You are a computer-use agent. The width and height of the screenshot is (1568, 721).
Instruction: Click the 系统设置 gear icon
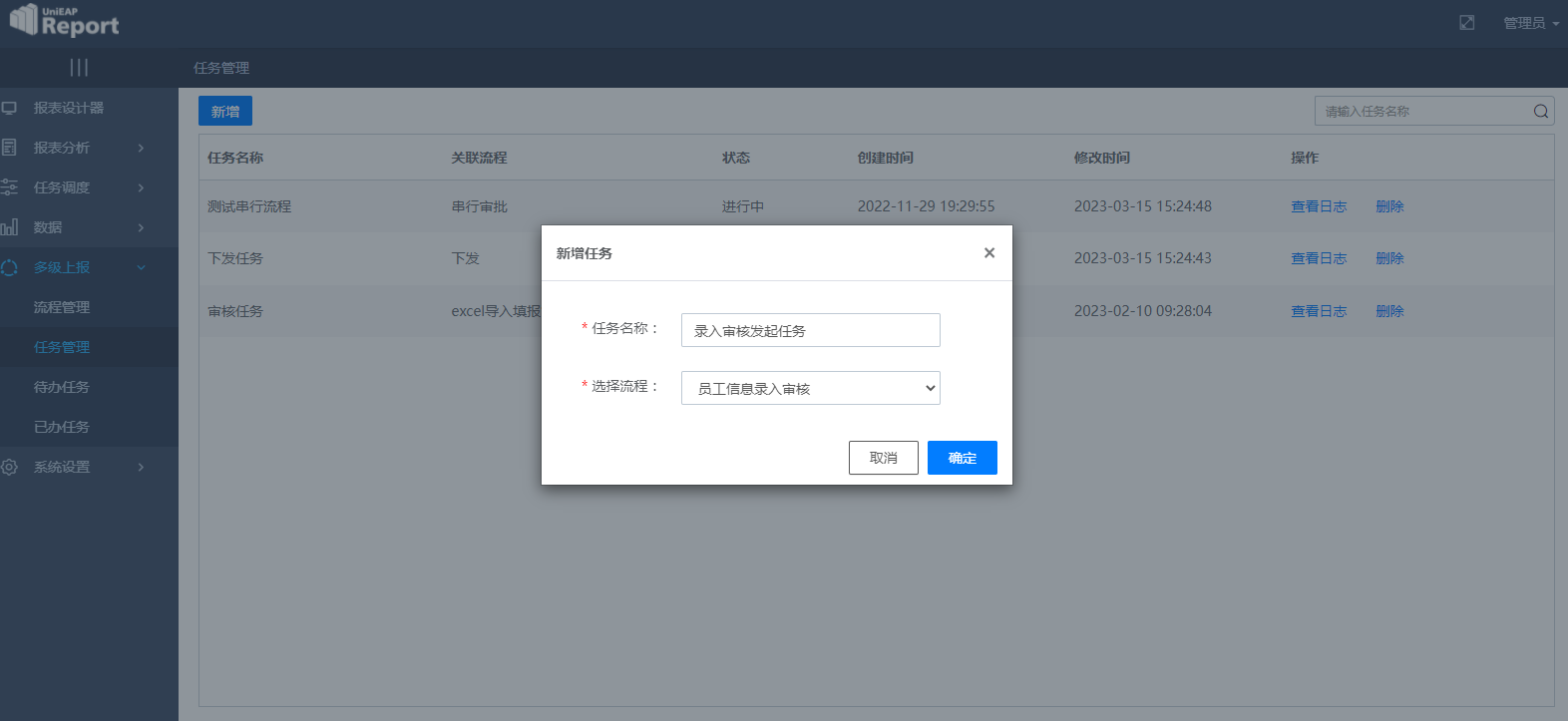(9, 467)
